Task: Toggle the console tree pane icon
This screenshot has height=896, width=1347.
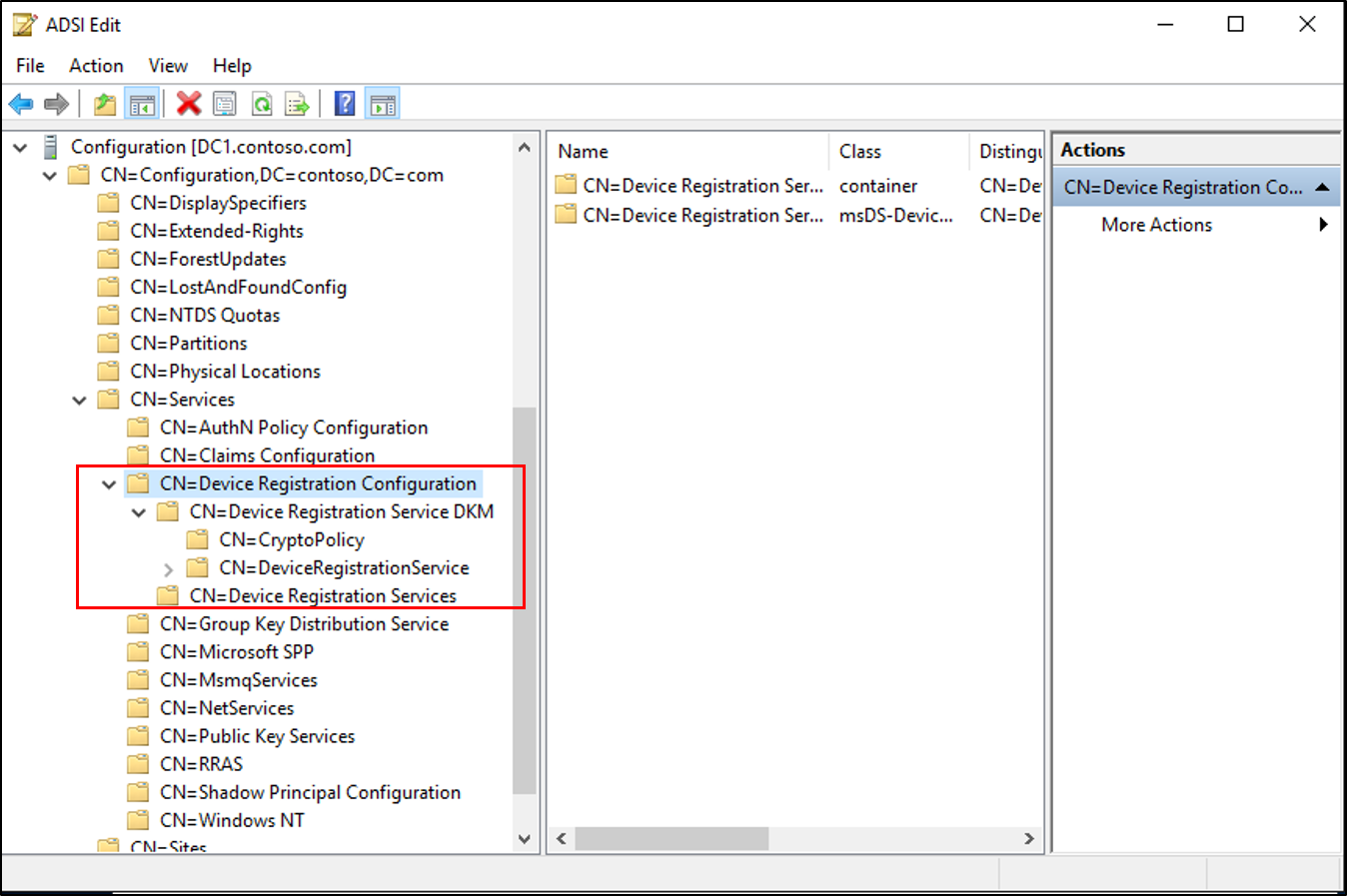Action: click(142, 103)
